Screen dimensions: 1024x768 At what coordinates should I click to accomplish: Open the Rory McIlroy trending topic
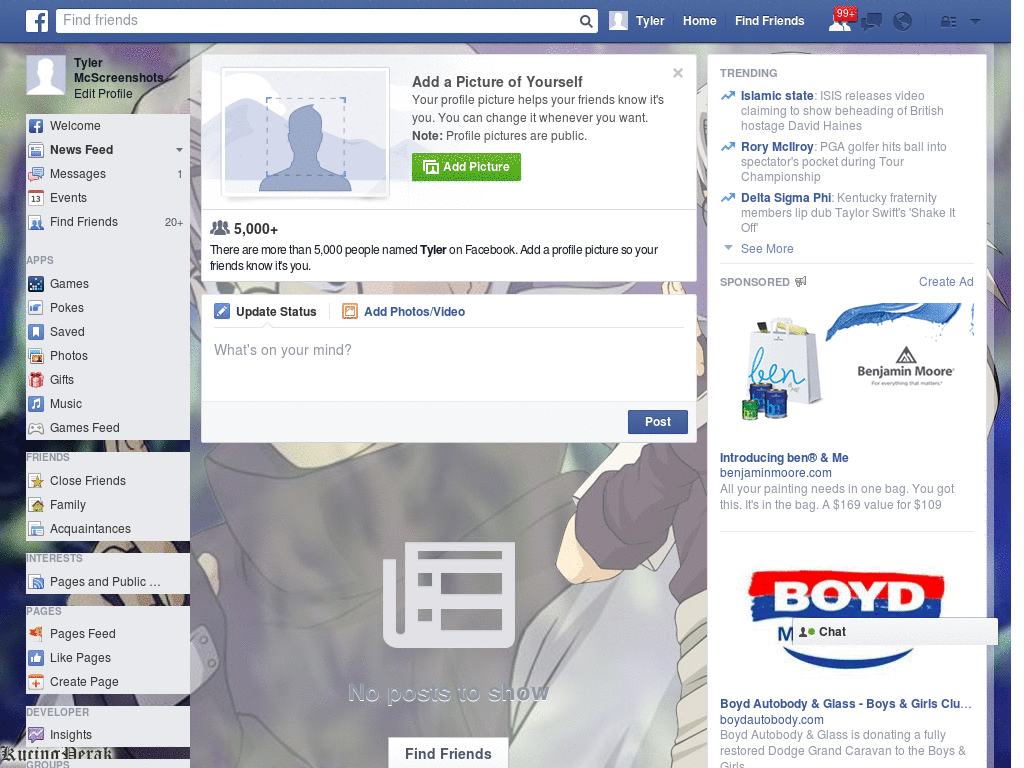point(776,147)
